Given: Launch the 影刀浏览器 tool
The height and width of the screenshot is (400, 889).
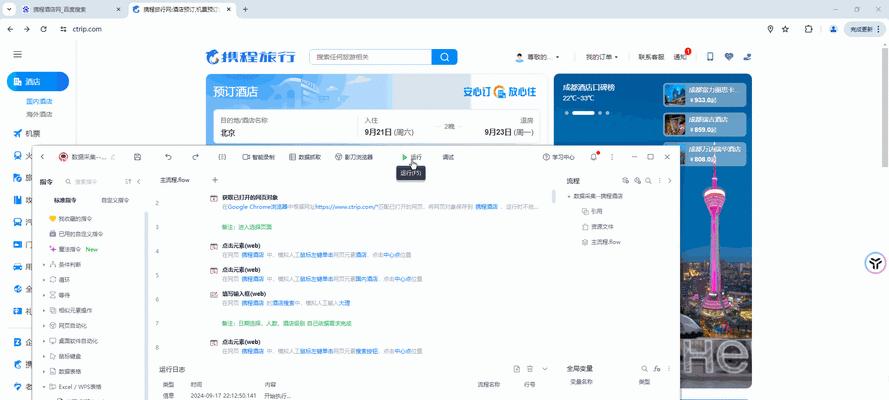Looking at the screenshot, I should (354, 157).
